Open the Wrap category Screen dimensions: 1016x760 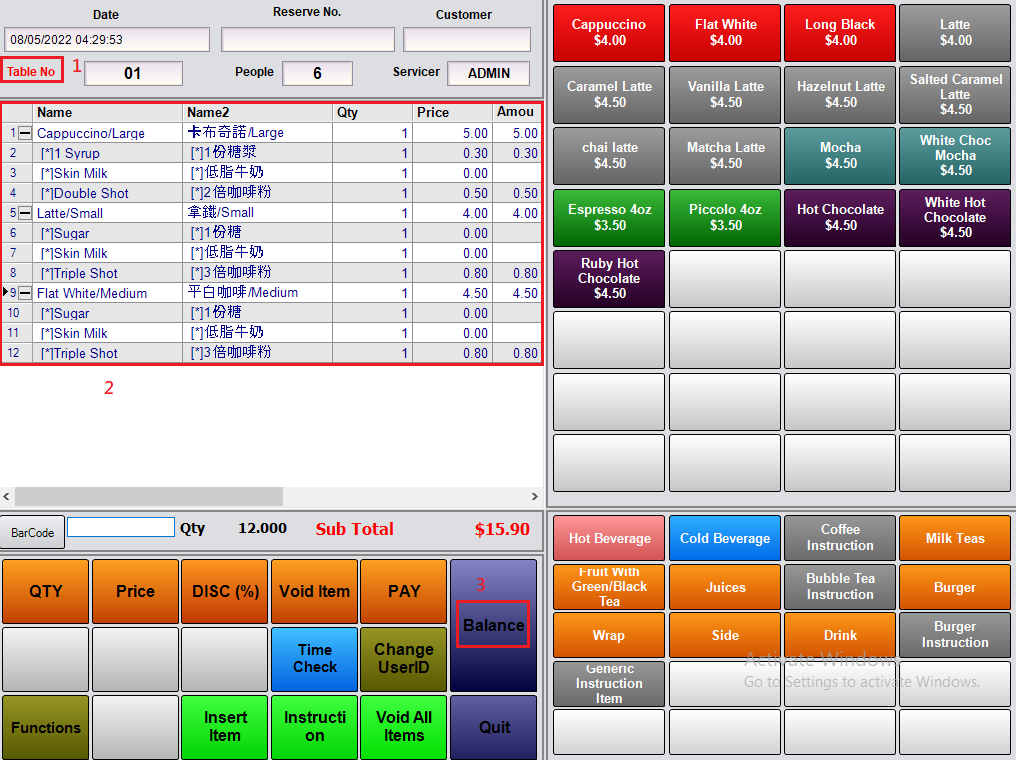(x=609, y=635)
